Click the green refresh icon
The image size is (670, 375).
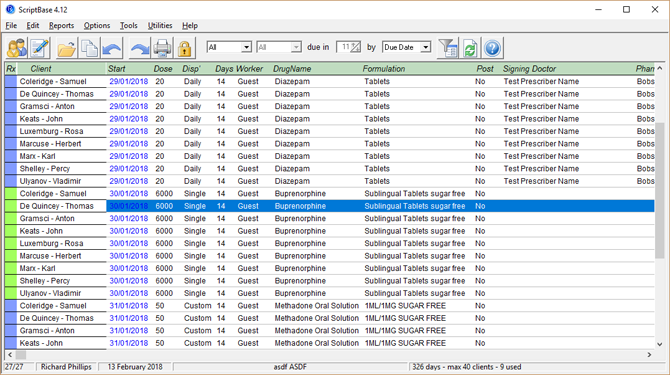470,47
